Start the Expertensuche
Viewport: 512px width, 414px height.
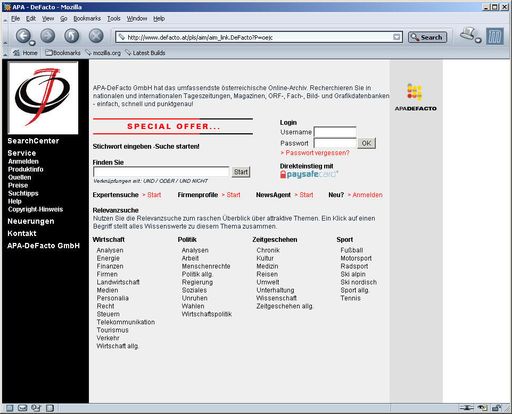(152, 195)
